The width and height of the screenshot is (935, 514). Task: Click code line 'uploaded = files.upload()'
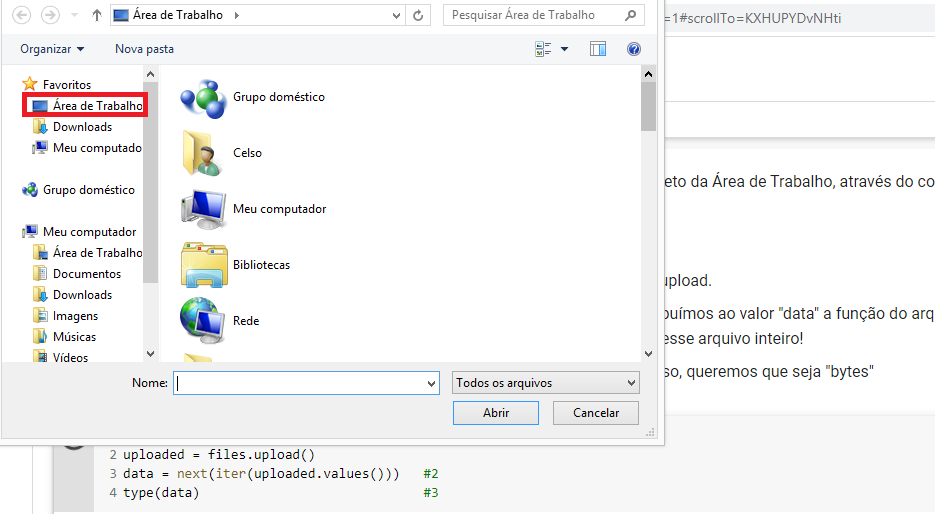coord(219,454)
